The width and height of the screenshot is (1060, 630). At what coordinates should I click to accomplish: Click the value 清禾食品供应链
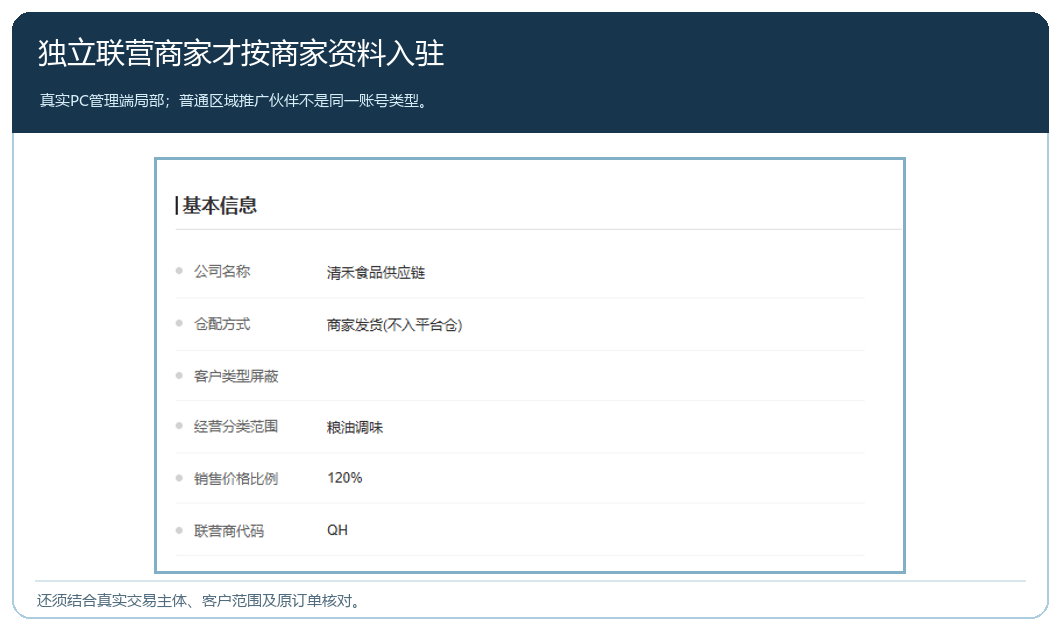coord(375,272)
